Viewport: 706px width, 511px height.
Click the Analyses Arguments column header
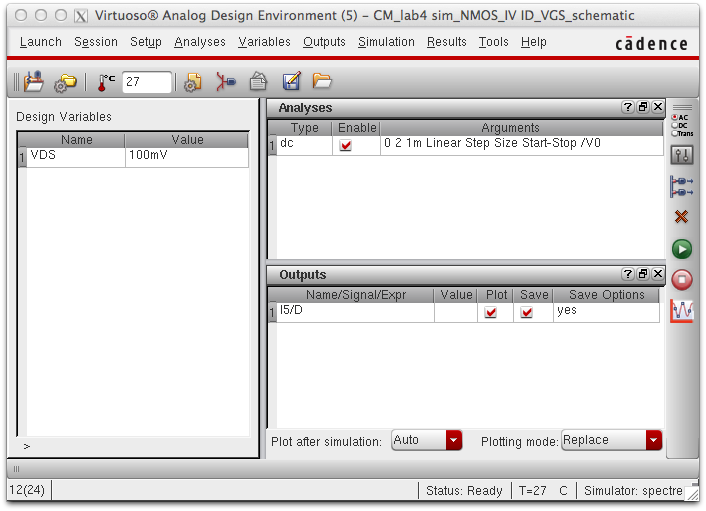521,128
